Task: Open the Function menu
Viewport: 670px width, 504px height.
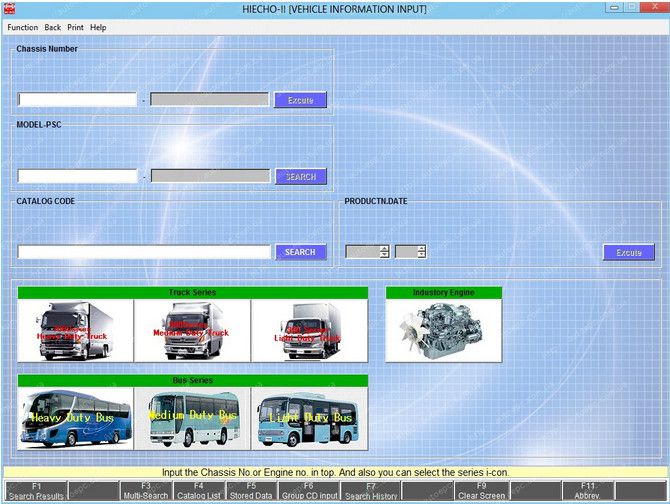Action: [x=23, y=27]
